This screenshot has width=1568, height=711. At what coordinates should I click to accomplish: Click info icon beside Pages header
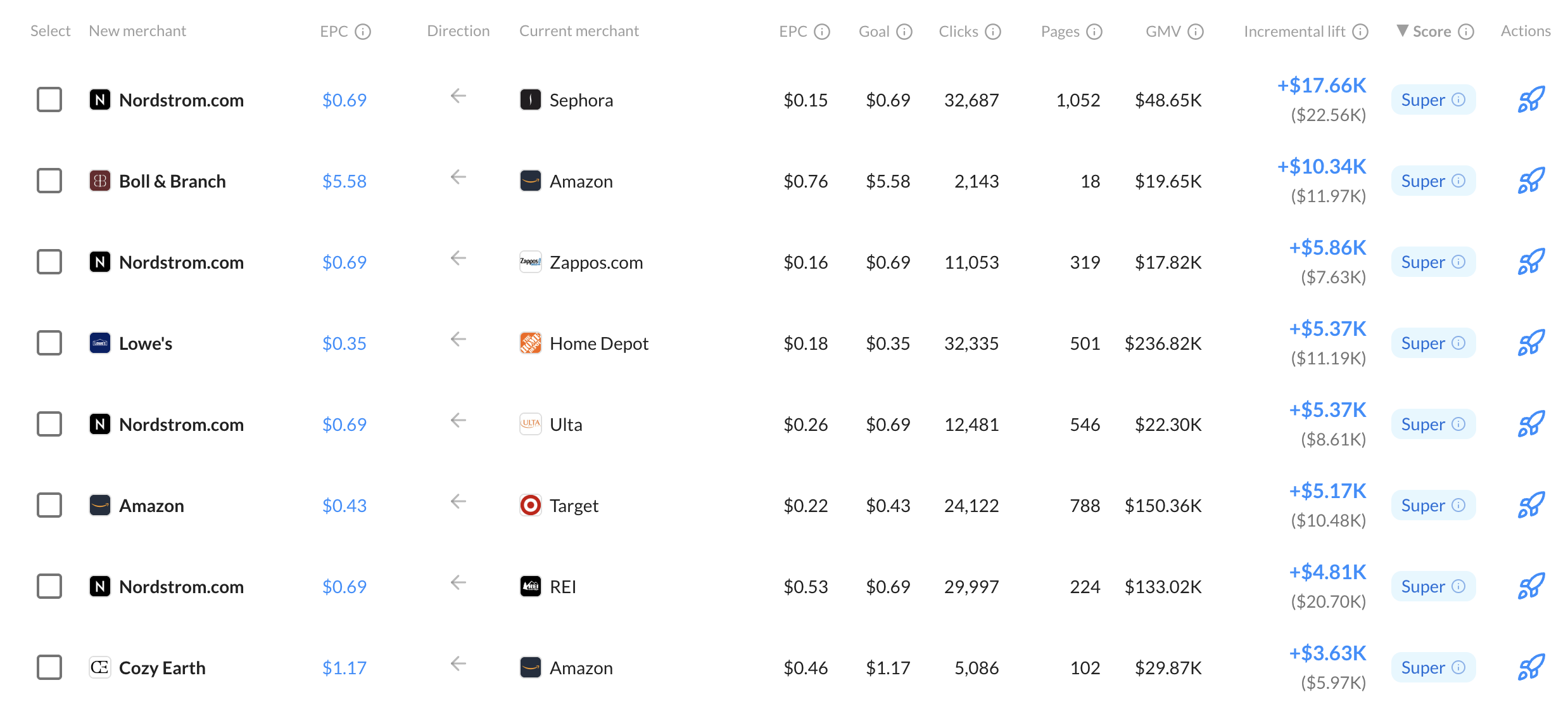click(1094, 32)
